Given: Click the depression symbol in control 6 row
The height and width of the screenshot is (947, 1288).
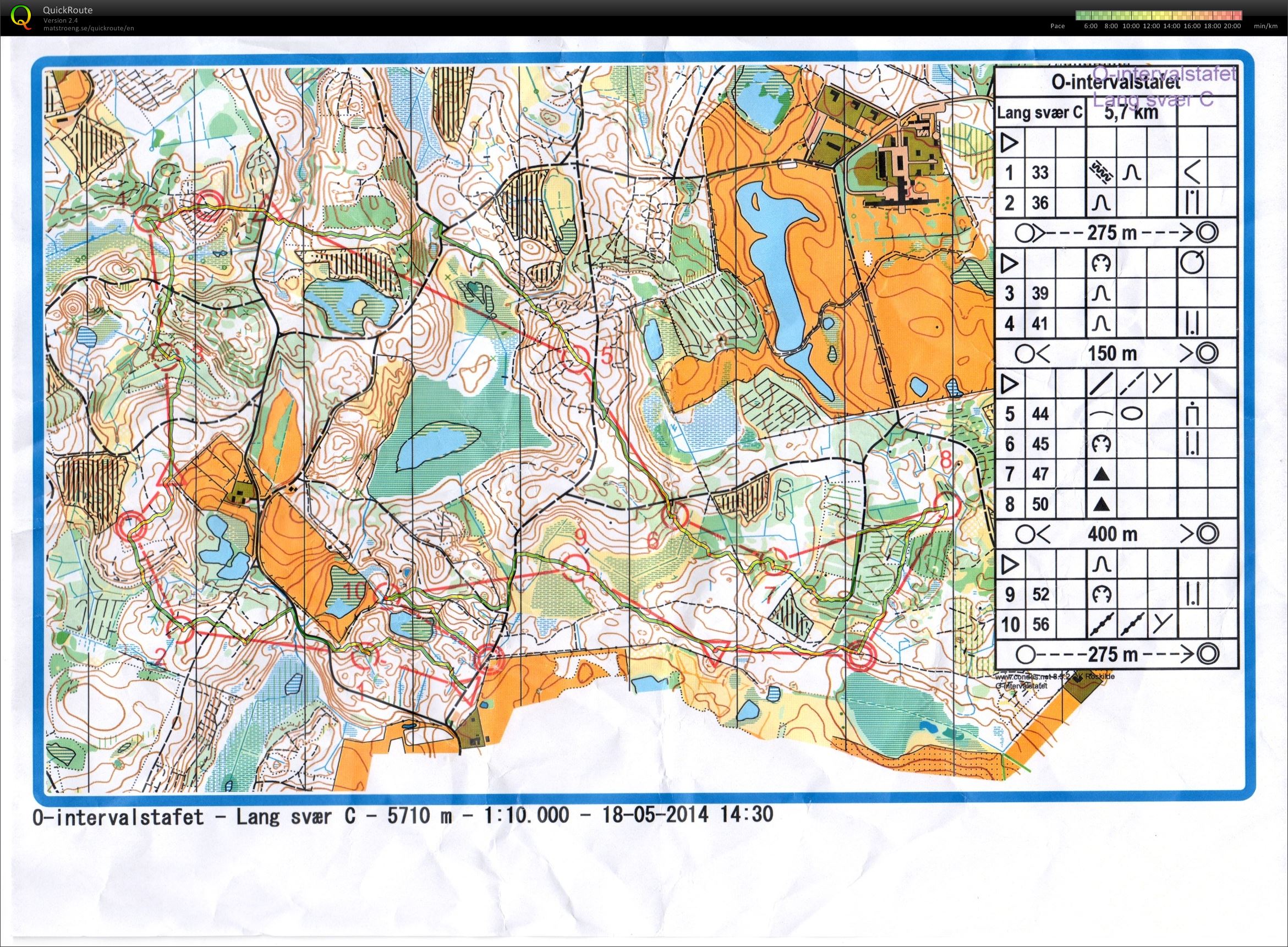Looking at the screenshot, I should [x=1100, y=444].
